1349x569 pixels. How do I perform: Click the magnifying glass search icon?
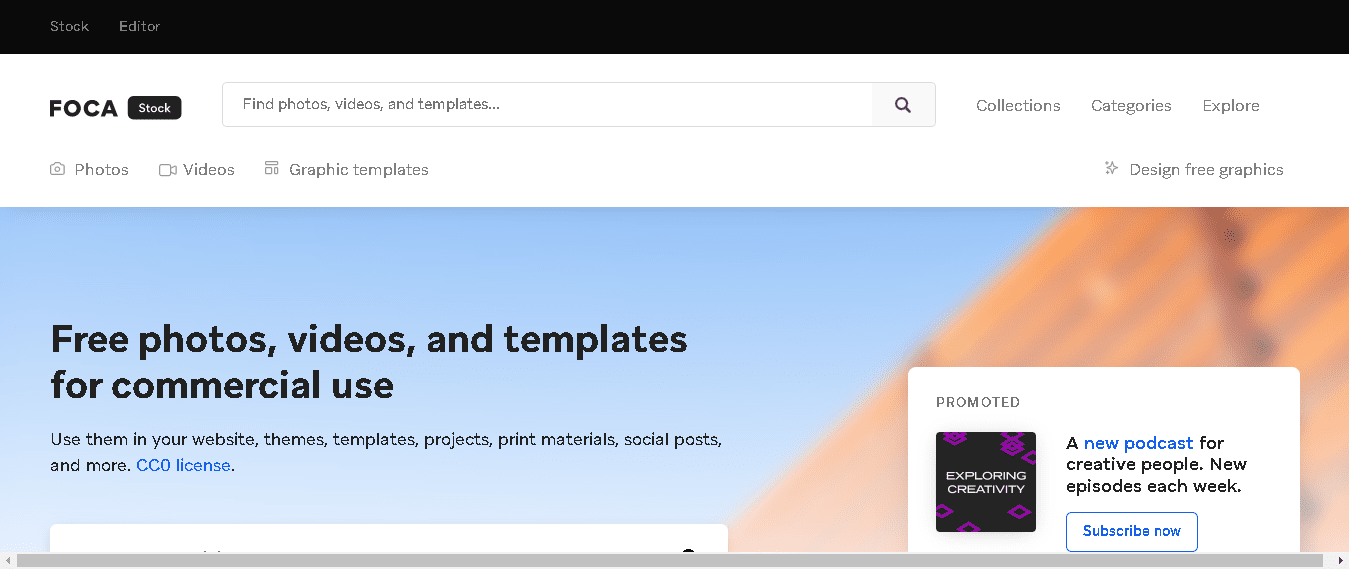tap(903, 105)
